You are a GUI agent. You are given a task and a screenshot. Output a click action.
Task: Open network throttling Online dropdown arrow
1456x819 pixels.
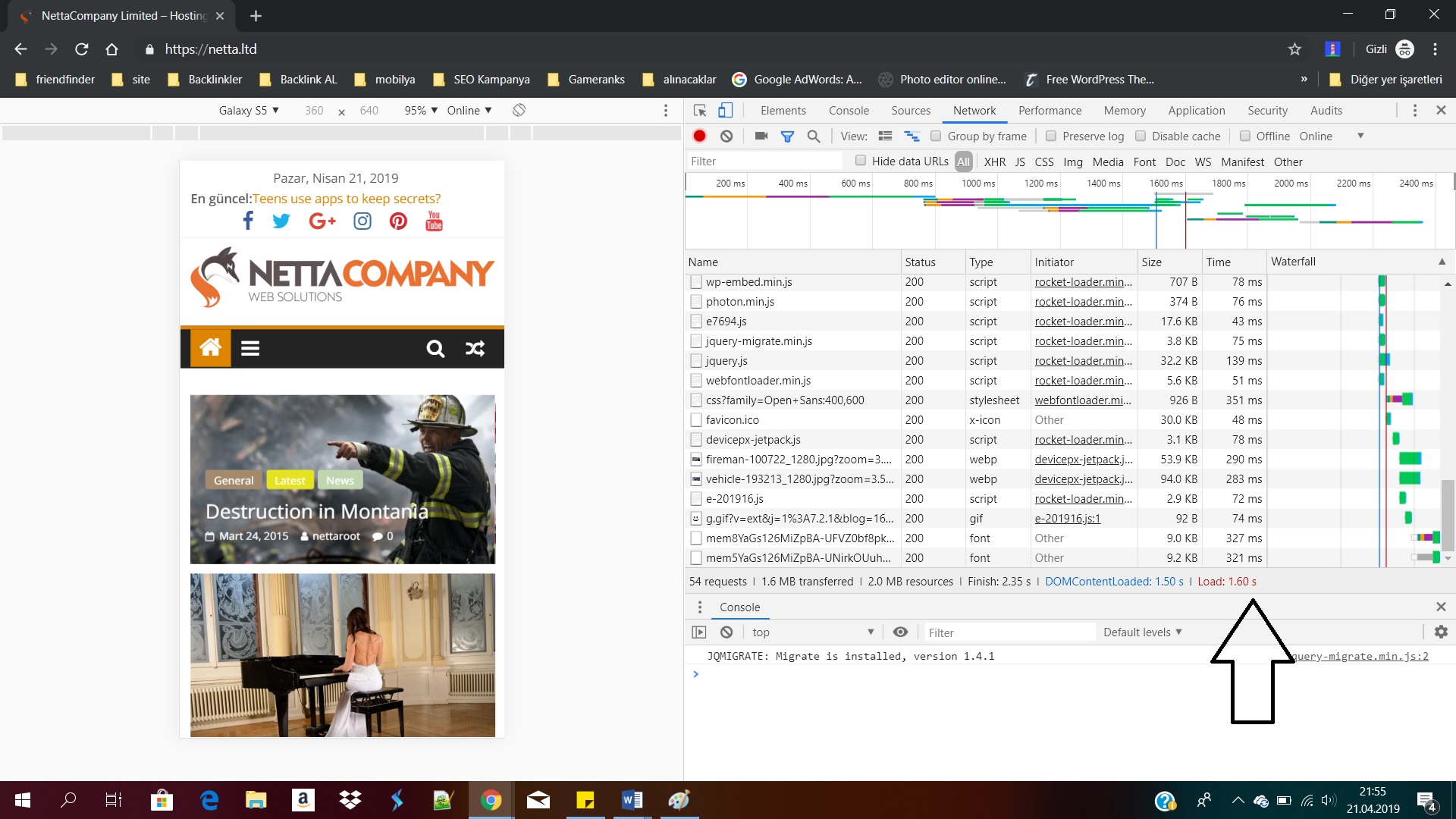pos(1360,136)
